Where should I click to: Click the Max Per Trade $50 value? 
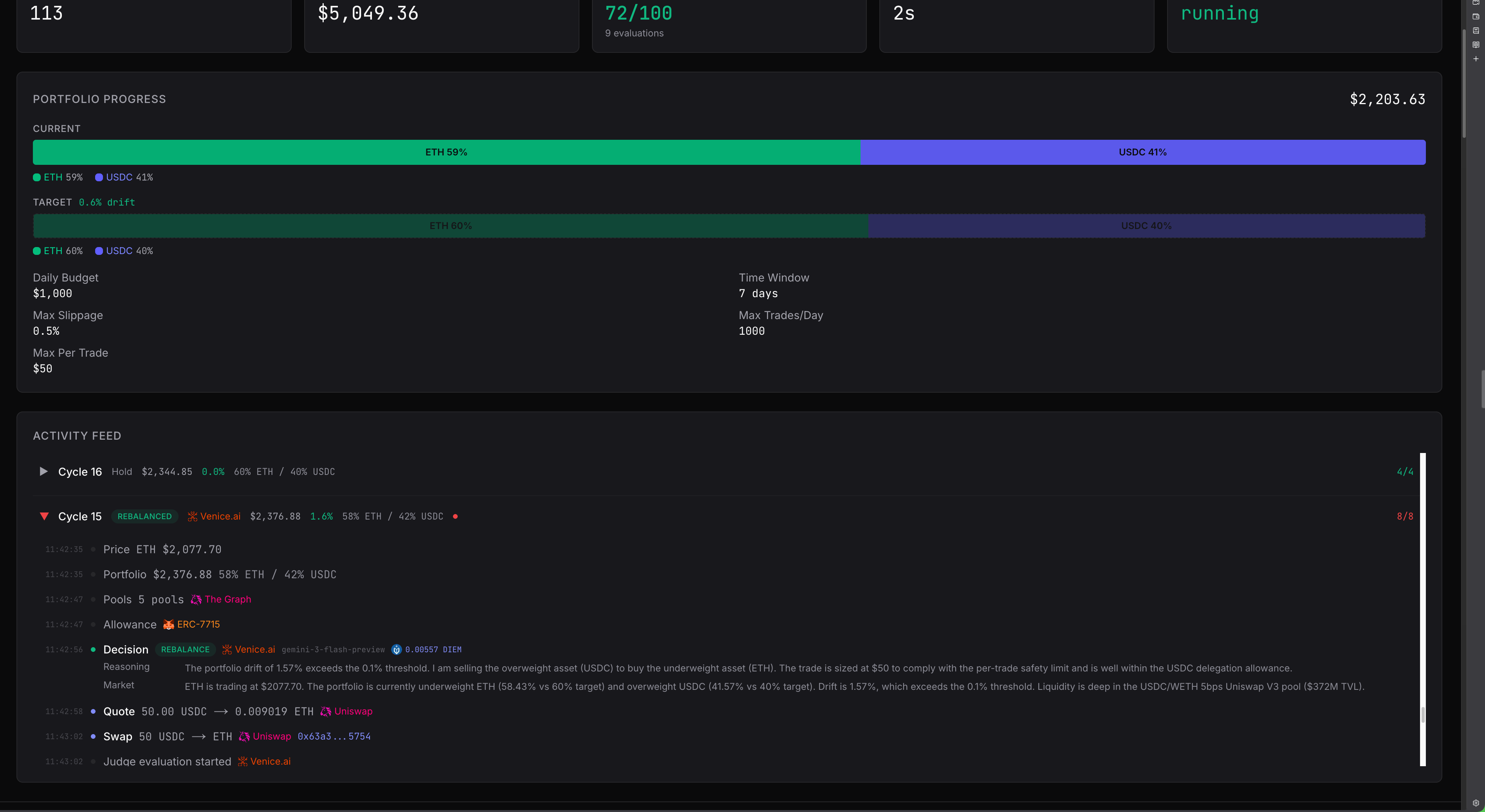(x=43, y=368)
